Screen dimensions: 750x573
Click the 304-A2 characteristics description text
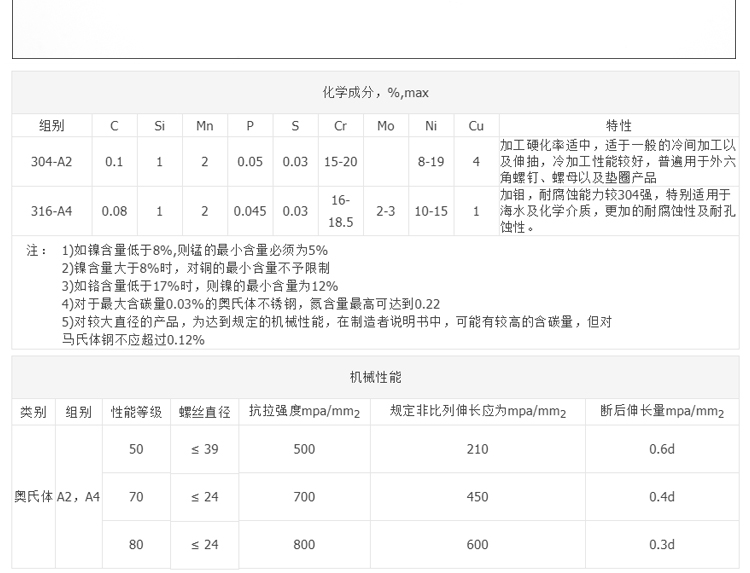(618, 161)
